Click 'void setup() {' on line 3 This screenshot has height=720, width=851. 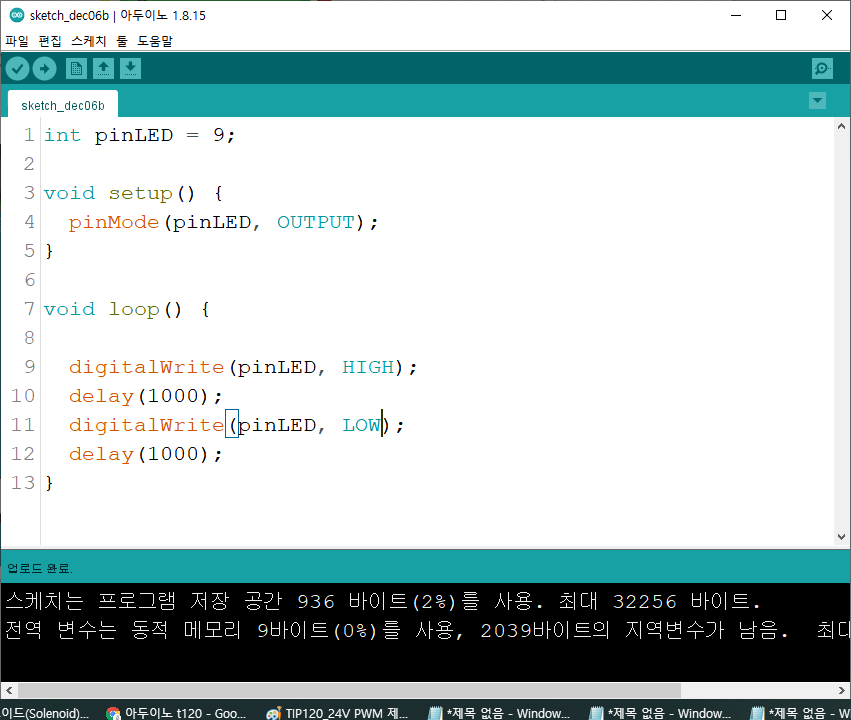(133, 193)
